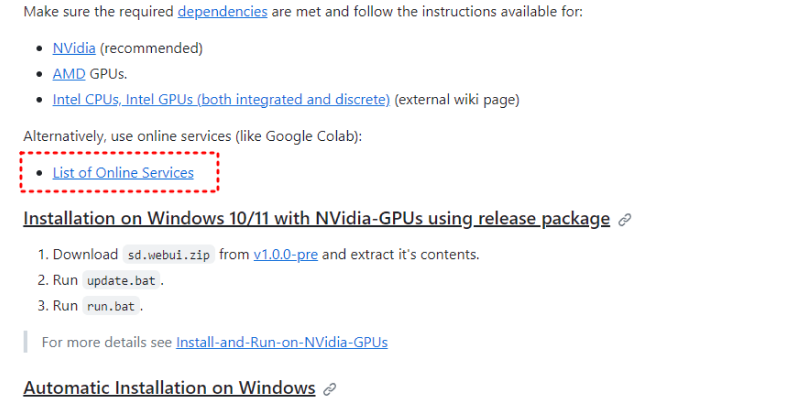The image size is (800, 400).
Task: Click the 'and extract it's contents' text
Action: pos(401,254)
